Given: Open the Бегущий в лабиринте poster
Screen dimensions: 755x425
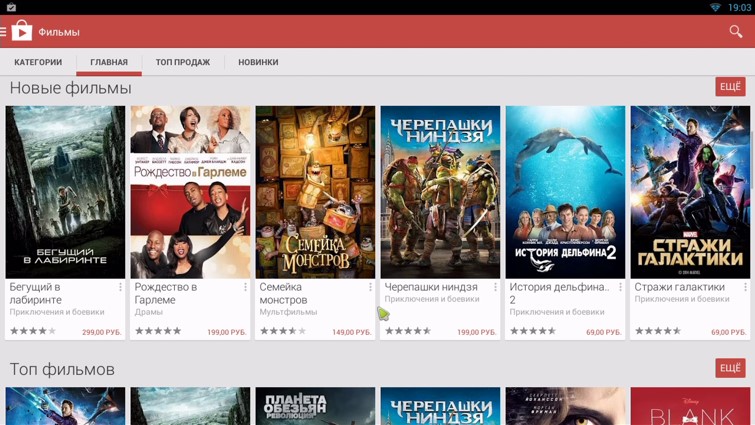Looking at the screenshot, I should (65, 192).
